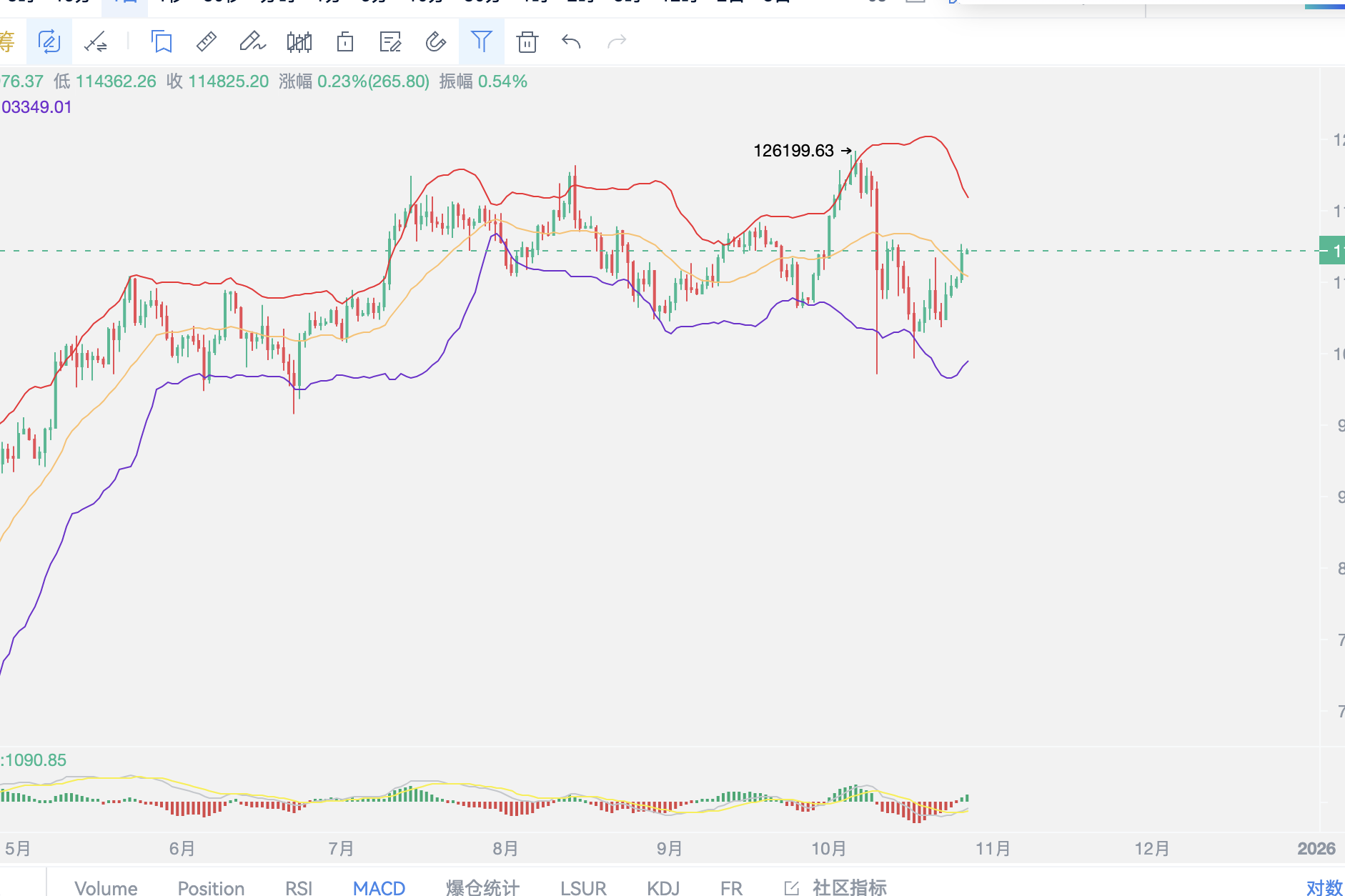Click the 126199.63 high price marker
The height and width of the screenshot is (896, 1345).
pyautogui.click(x=793, y=151)
